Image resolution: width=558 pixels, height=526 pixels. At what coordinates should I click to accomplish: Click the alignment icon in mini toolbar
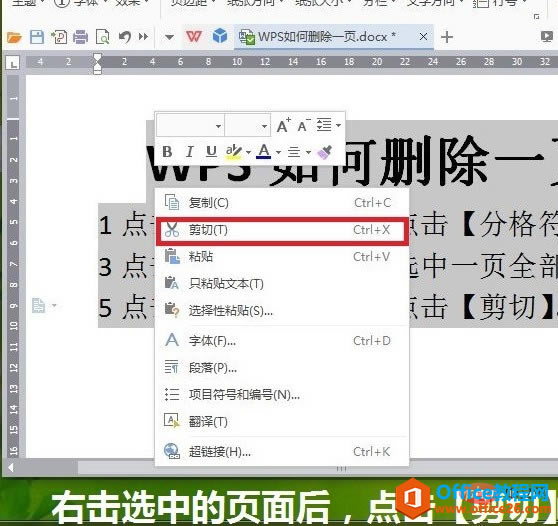[x=294, y=152]
